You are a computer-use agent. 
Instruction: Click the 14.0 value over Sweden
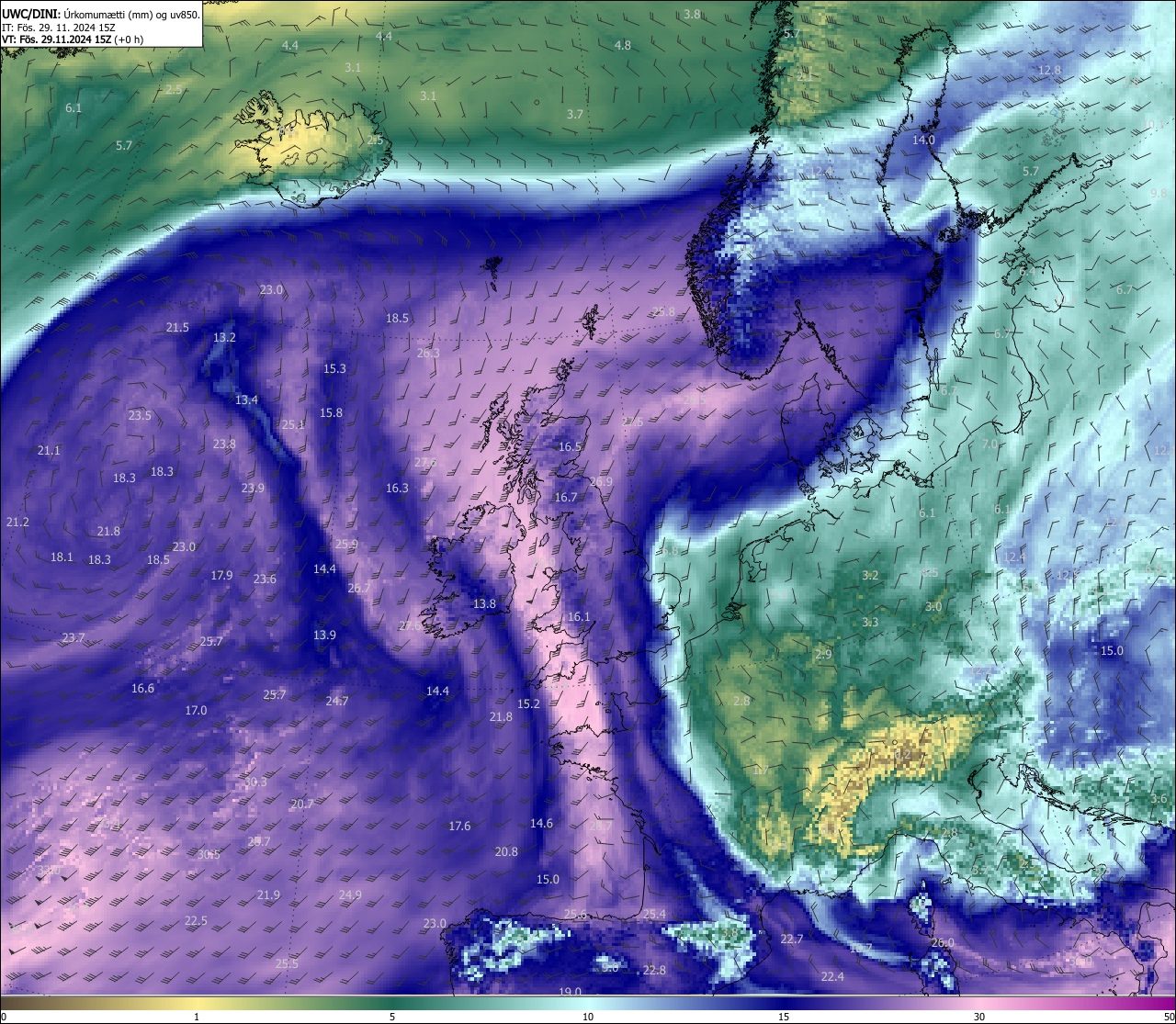coord(923,140)
